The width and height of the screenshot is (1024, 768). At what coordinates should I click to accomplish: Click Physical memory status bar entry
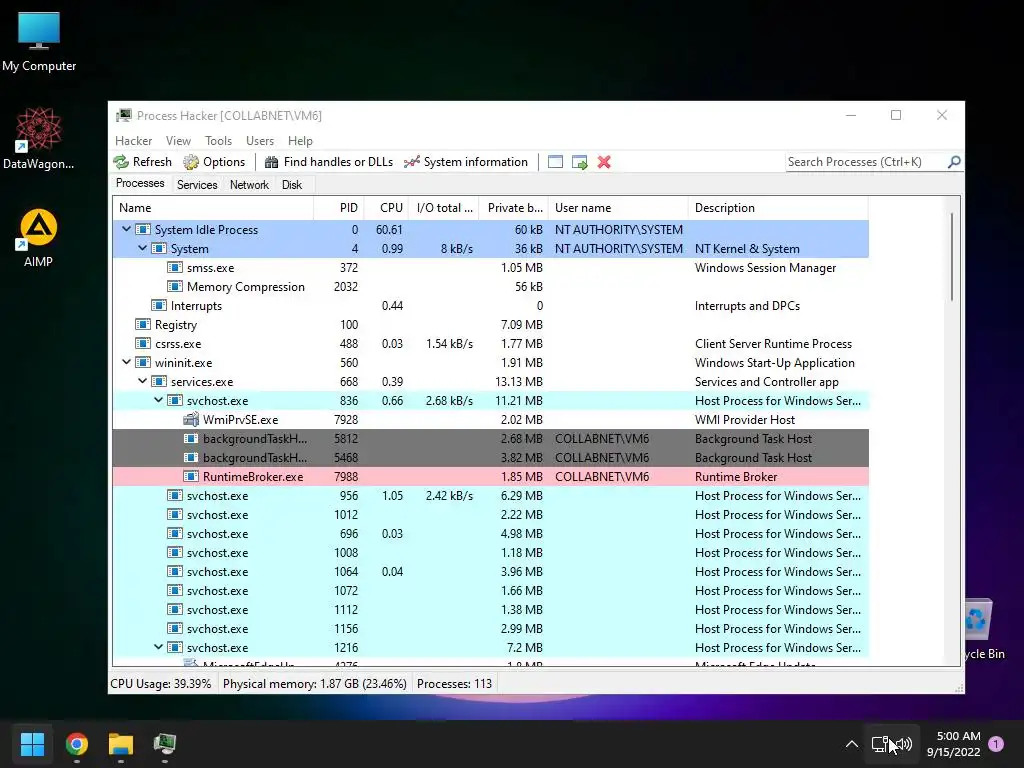(314, 684)
